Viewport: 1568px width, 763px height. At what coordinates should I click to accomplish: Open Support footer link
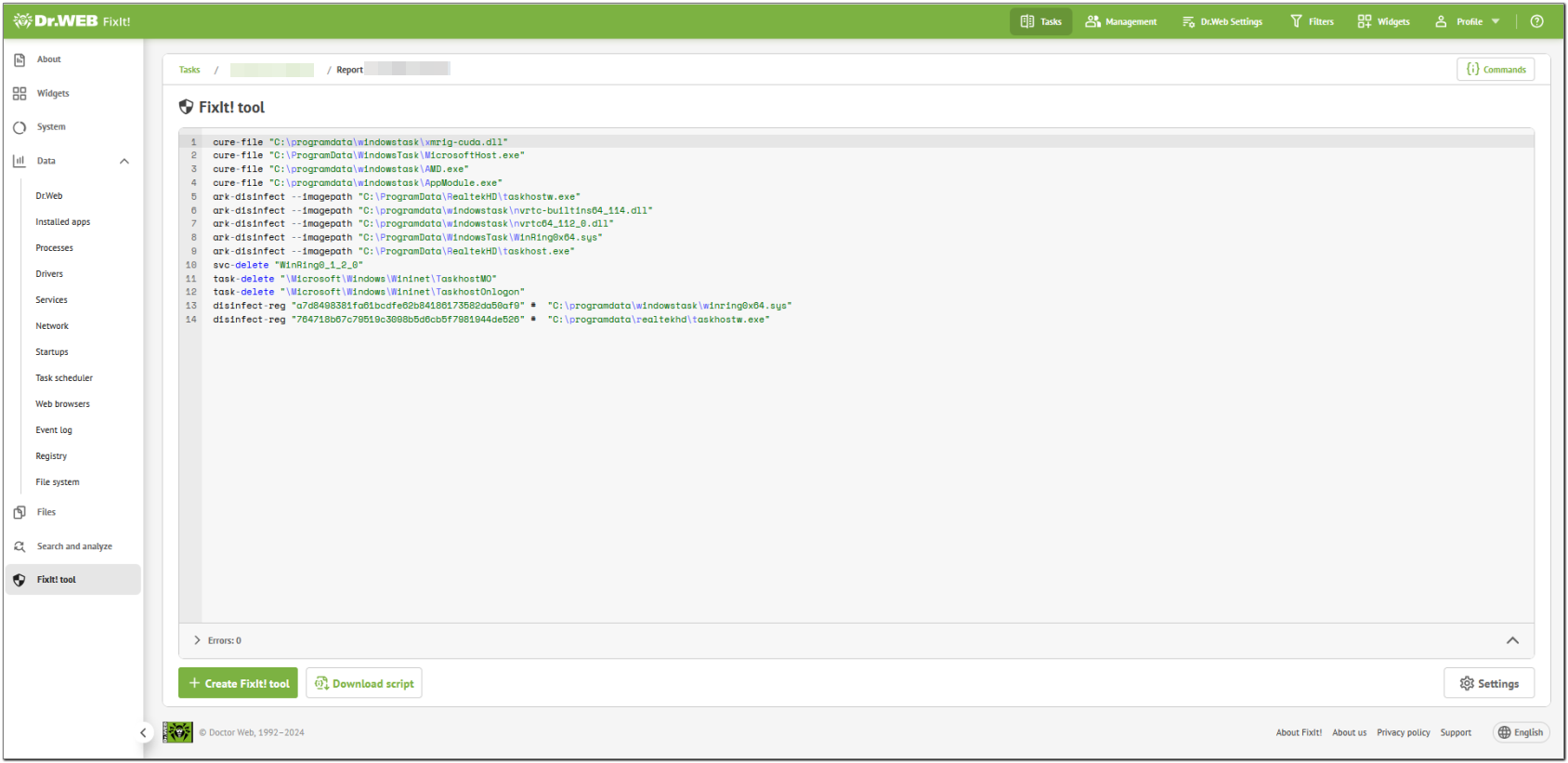point(1456,732)
